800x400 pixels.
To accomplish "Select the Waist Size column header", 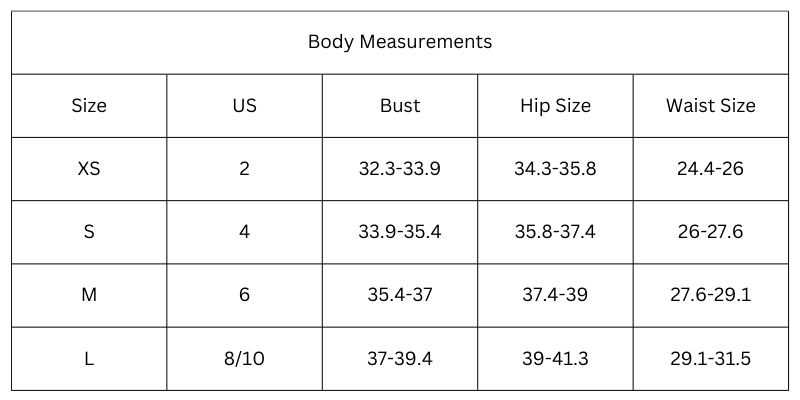I will 710,105.
